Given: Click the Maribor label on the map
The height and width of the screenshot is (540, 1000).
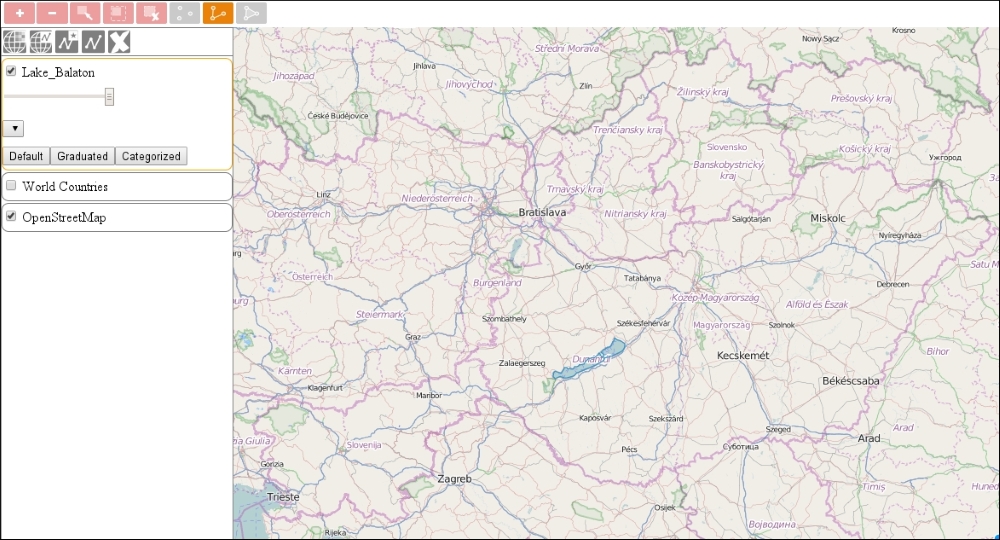Looking at the screenshot, I should pyautogui.click(x=429, y=395).
